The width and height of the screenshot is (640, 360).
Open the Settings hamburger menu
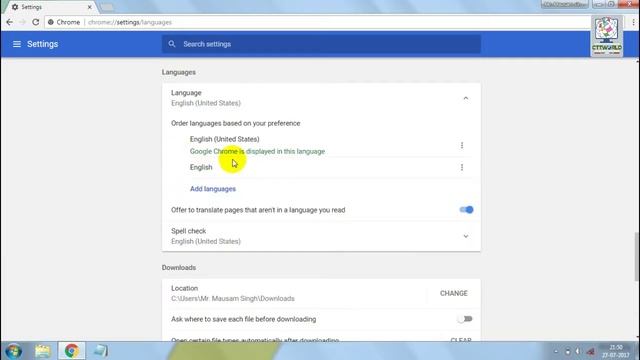17,44
